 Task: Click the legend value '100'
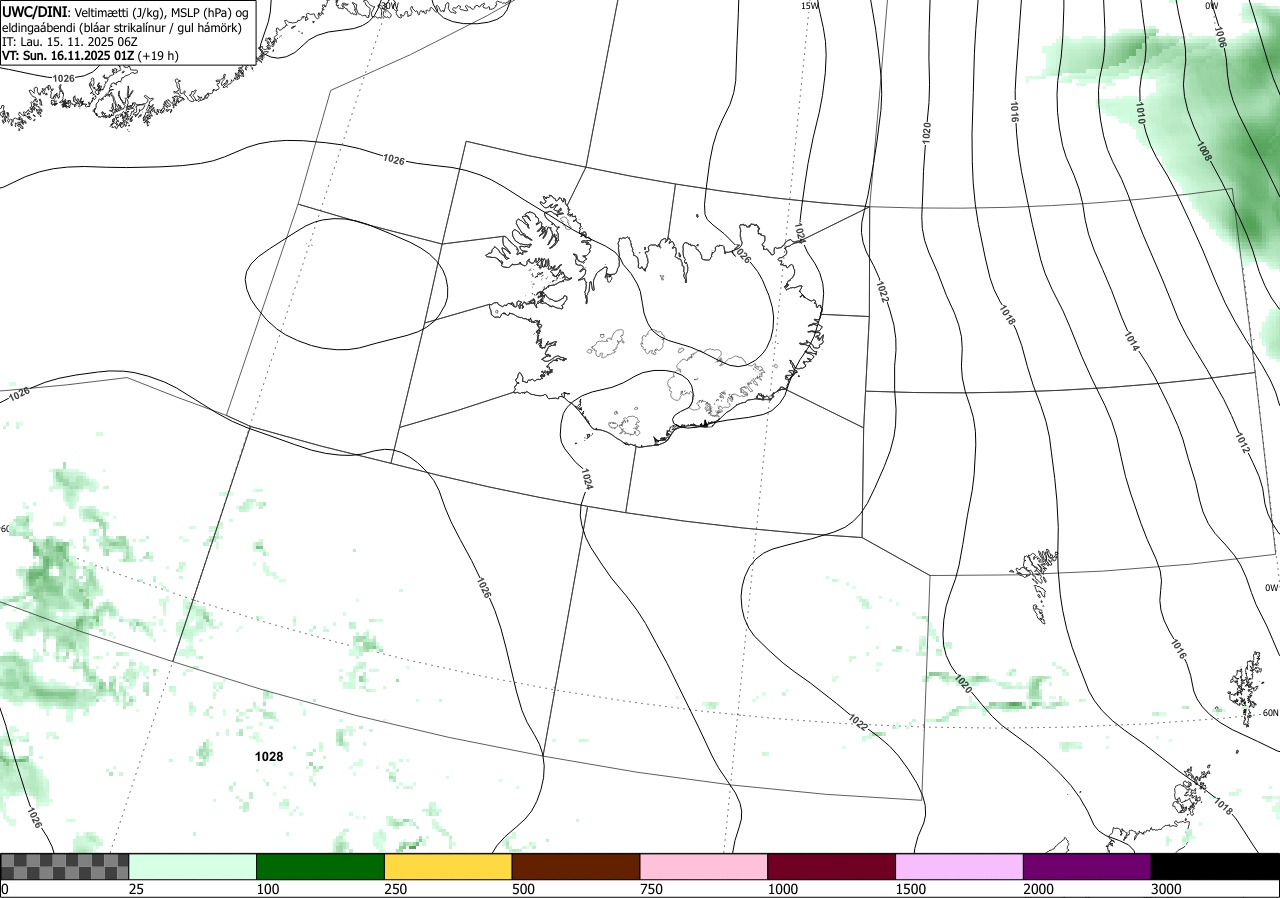[x=268, y=889]
